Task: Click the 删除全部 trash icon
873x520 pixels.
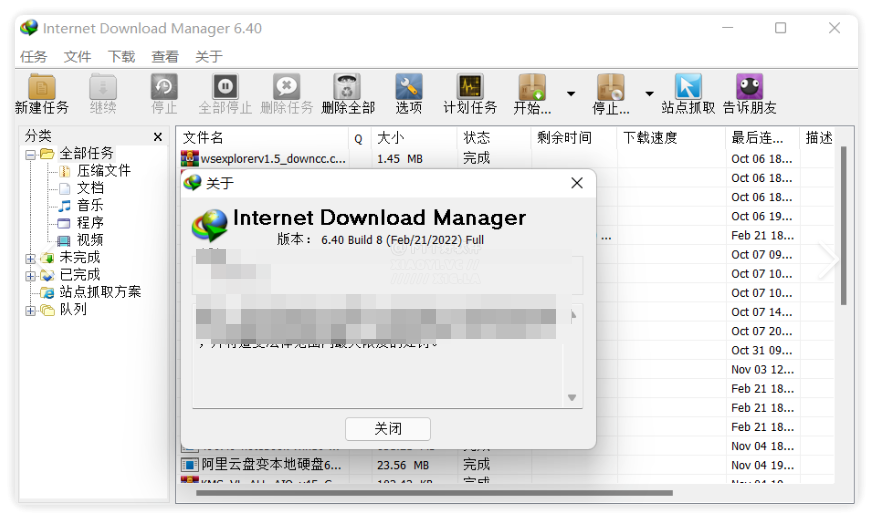Action: point(347,87)
